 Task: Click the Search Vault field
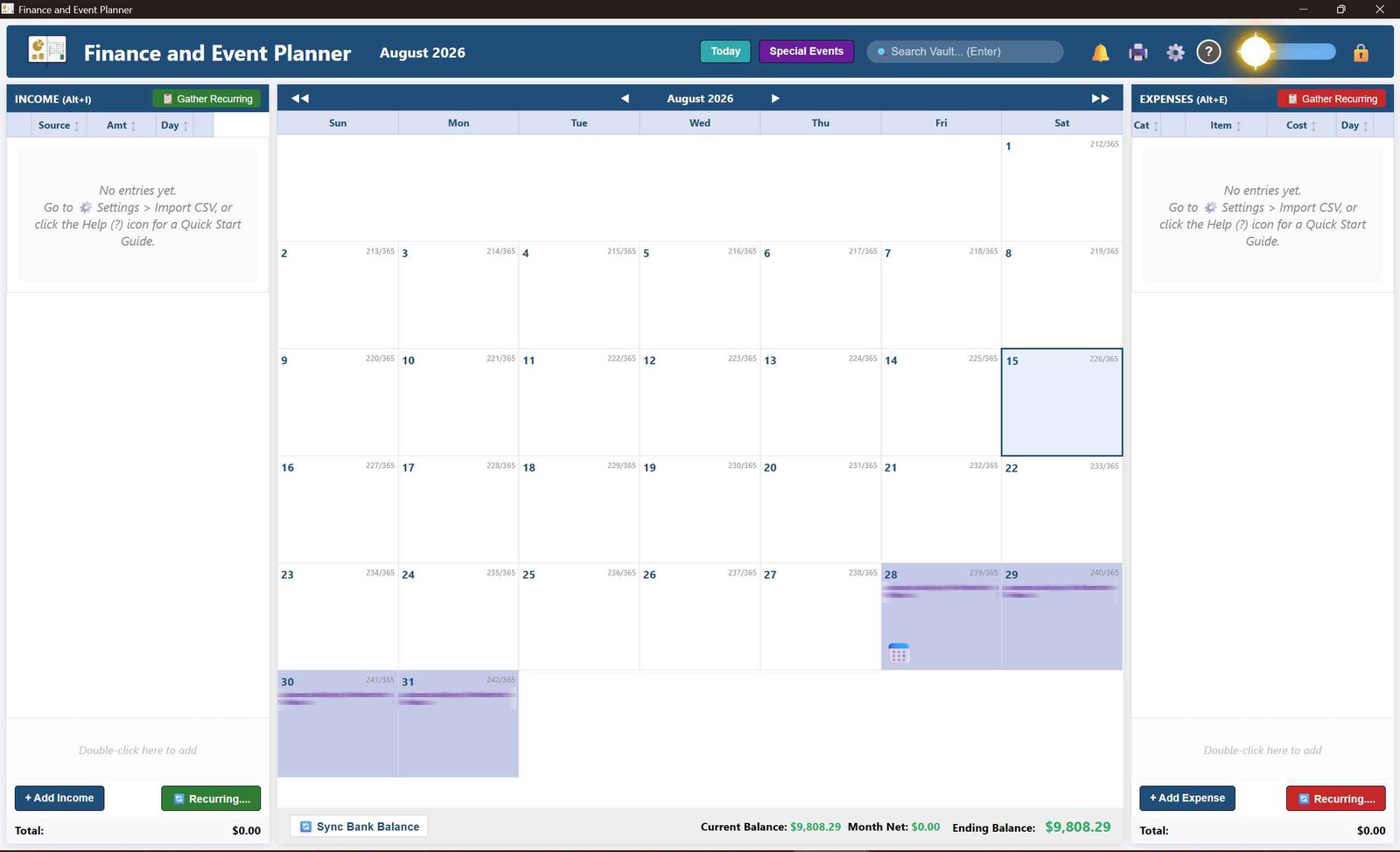pyautogui.click(x=965, y=52)
